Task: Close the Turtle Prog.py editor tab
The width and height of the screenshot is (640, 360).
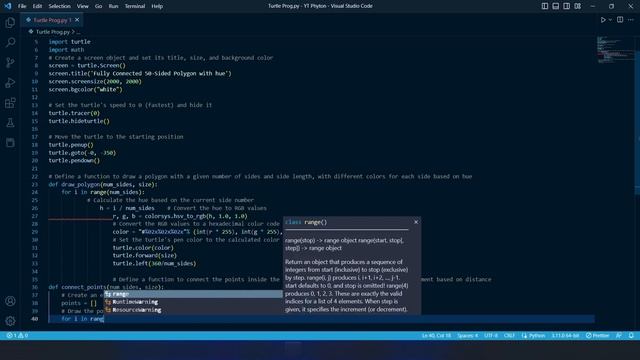Action: [x=77, y=20]
